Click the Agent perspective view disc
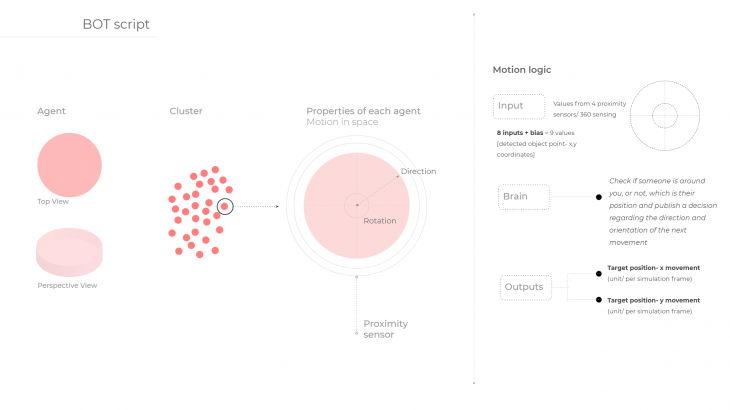Viewport: 730px width, 410px height. click(x=69, y=251)
